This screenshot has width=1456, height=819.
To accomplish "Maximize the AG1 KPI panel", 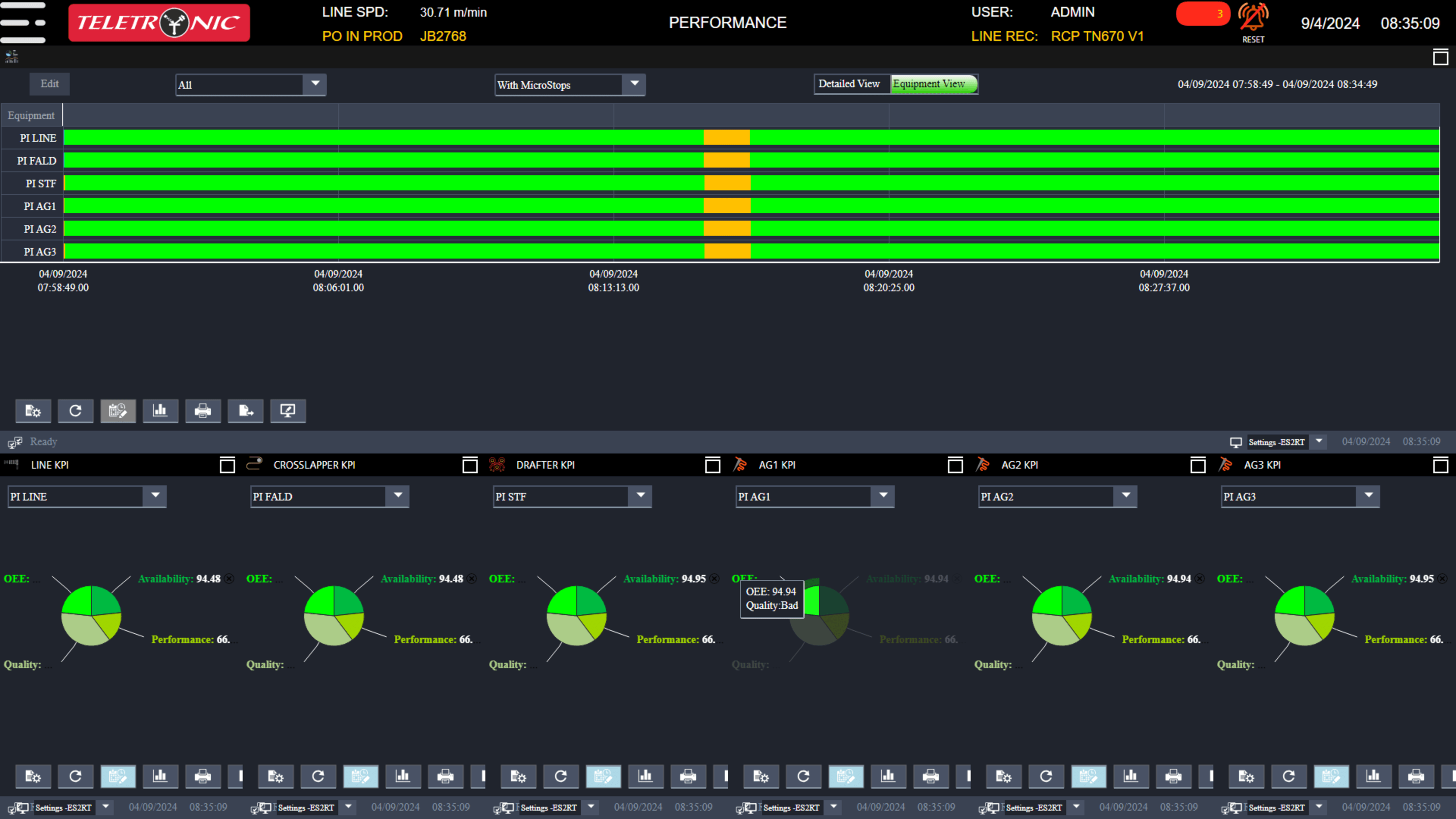I will (955, 465).
